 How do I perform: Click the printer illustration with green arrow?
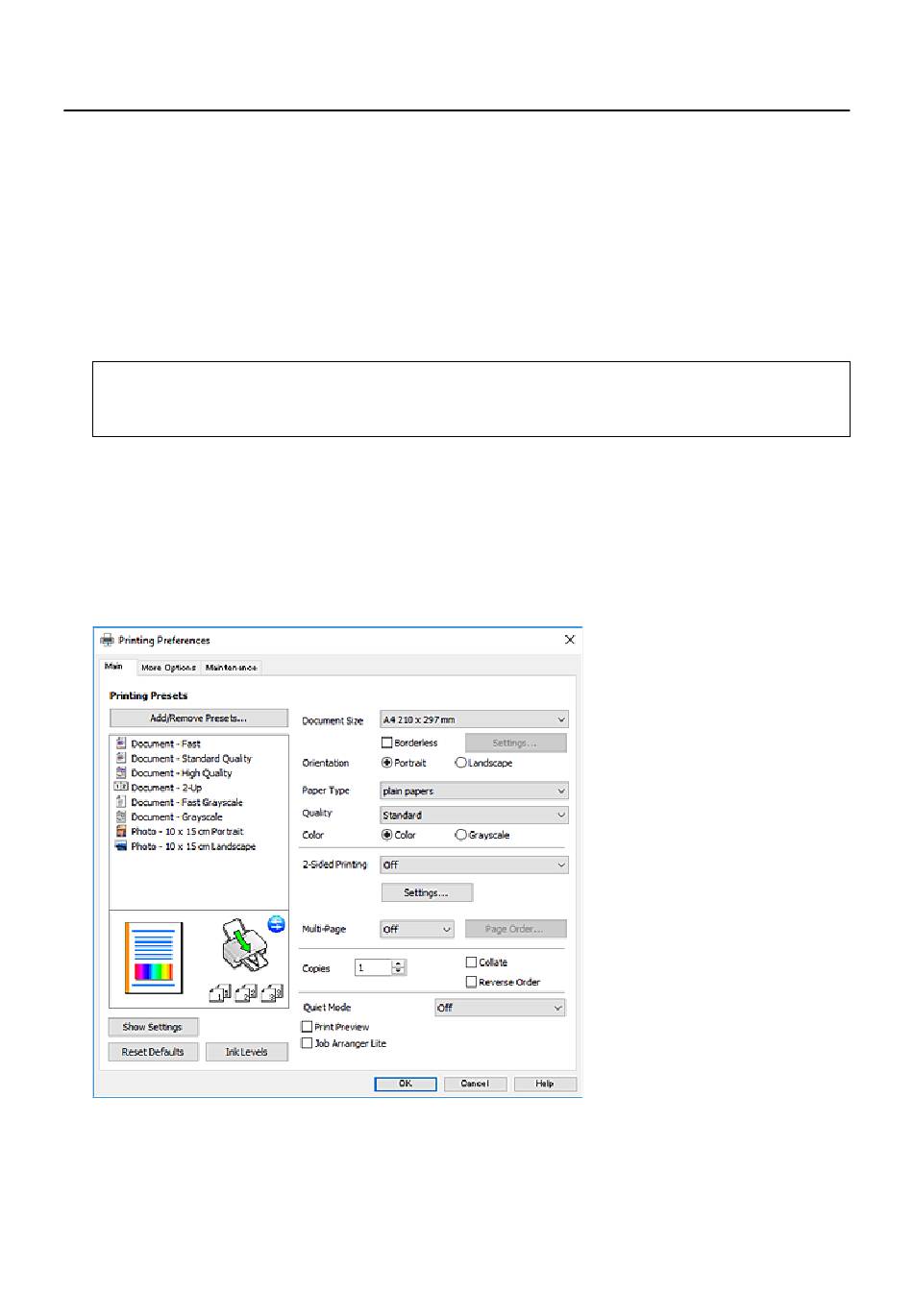tap(244, 944)
